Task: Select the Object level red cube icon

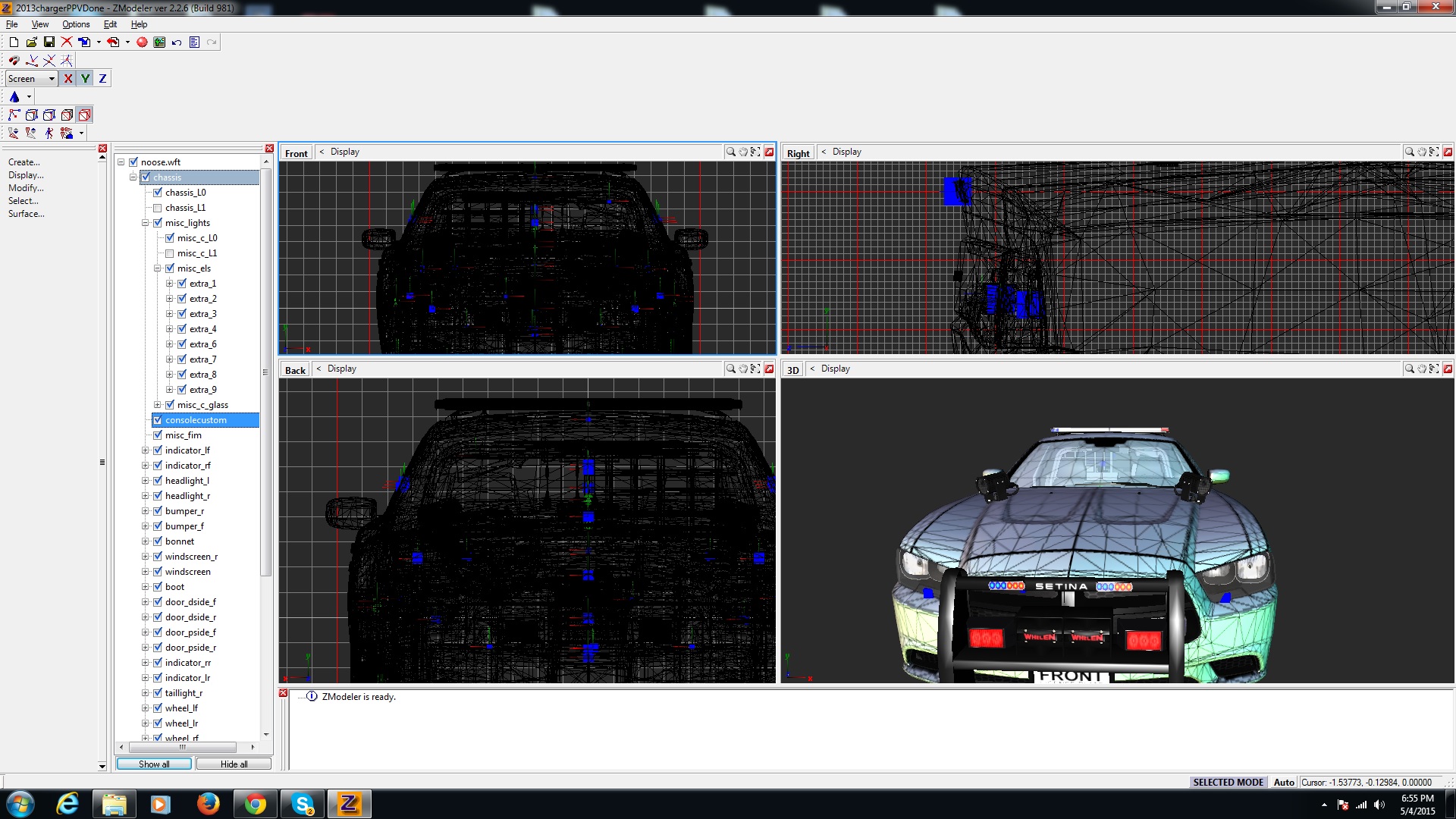Action: tap(84, 115)
